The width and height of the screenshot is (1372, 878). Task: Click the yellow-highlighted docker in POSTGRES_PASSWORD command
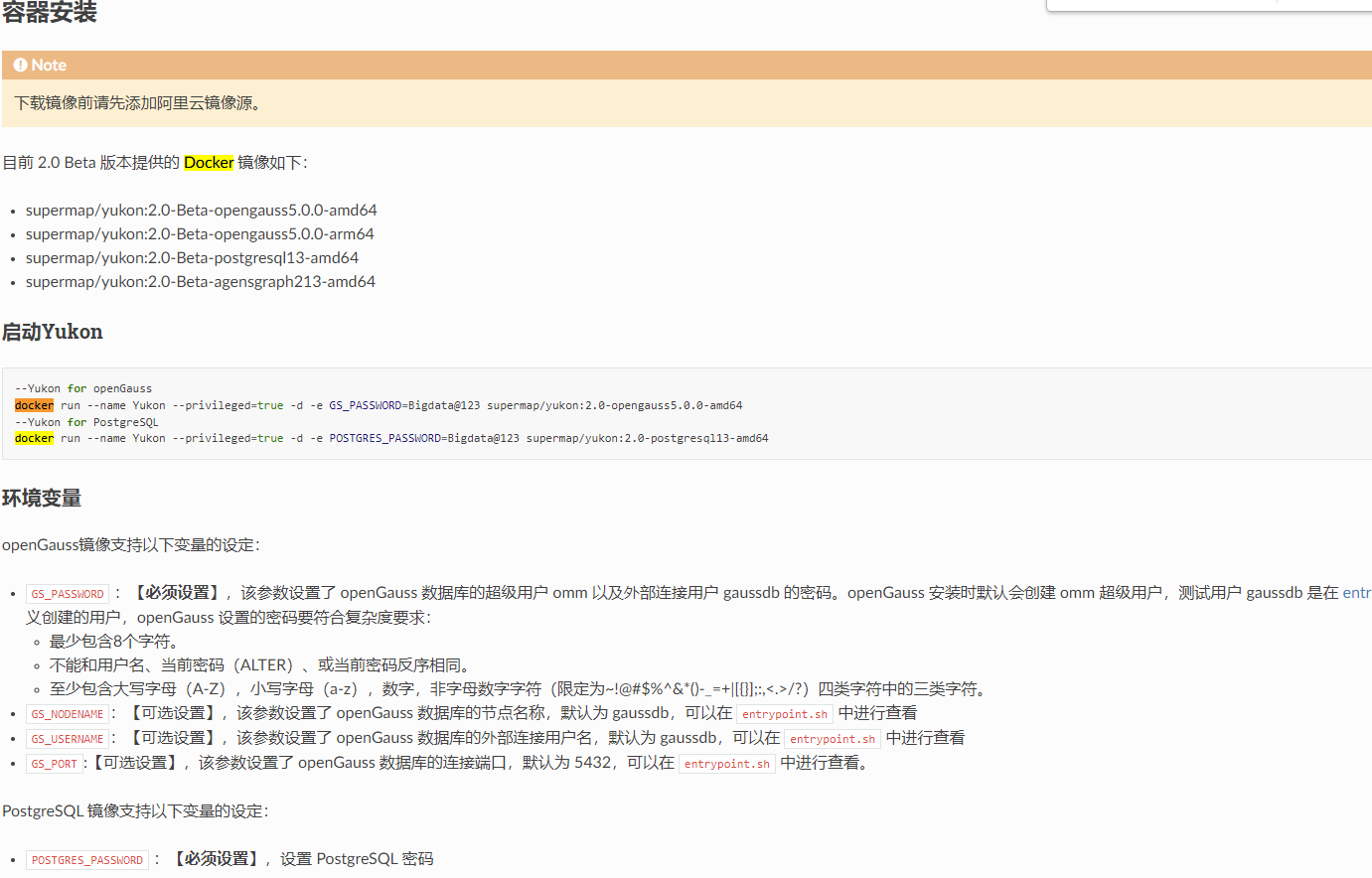[34, 438]
